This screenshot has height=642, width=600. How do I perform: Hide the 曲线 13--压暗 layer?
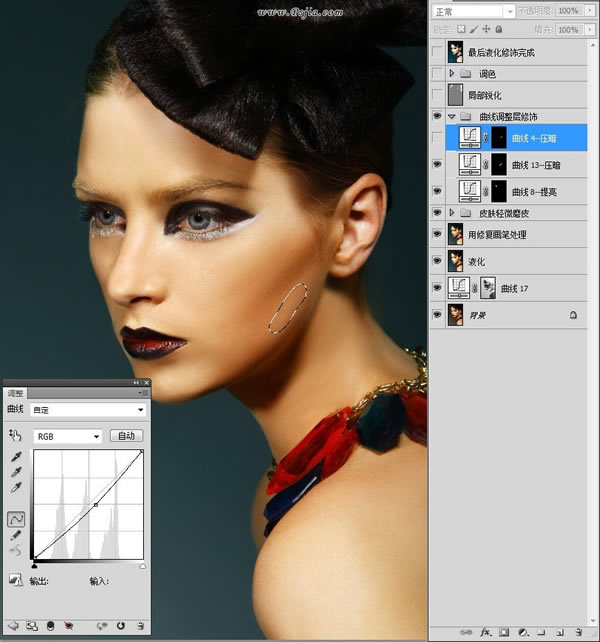pos(437,164)
